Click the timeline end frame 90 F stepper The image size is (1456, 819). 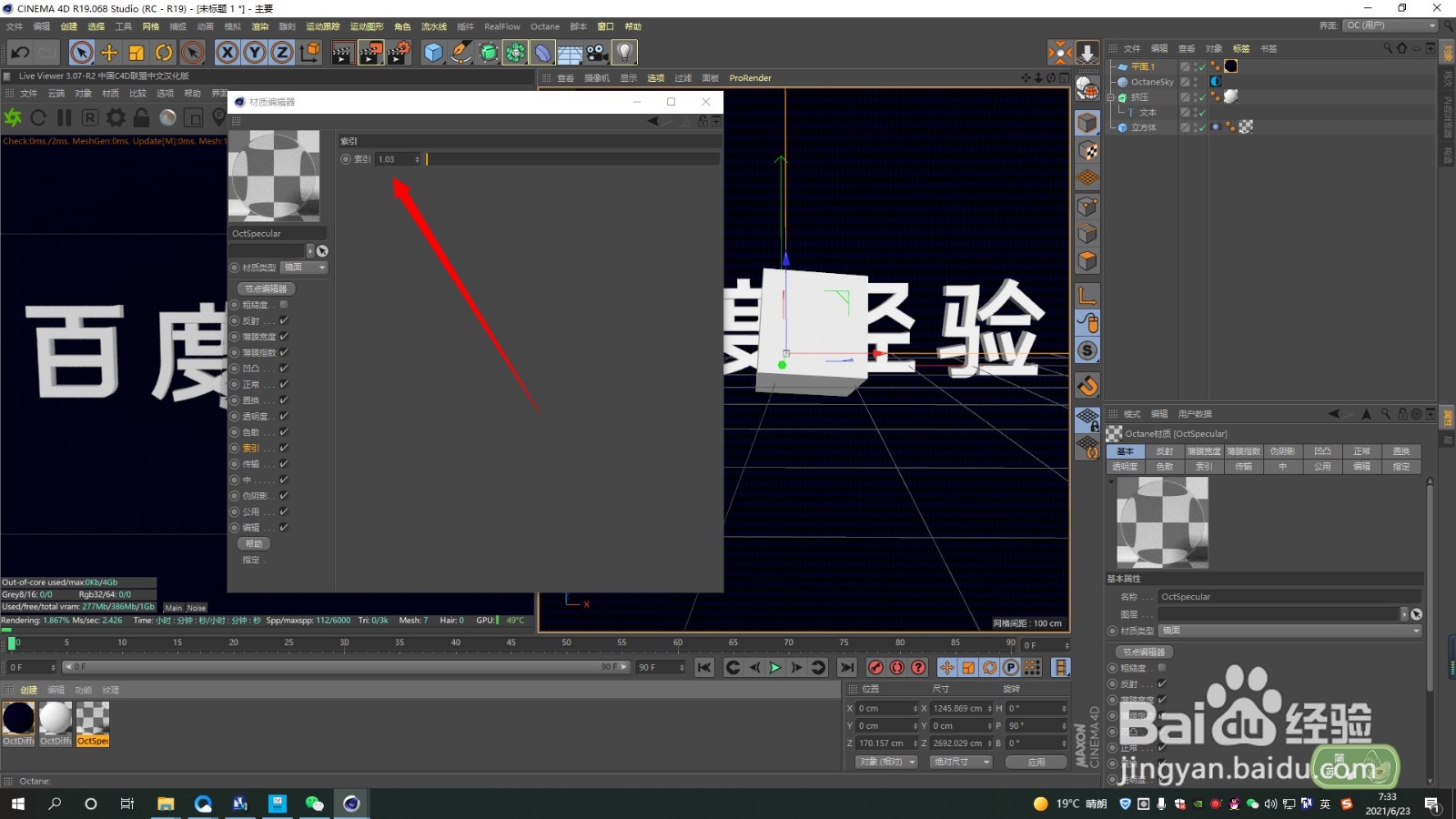682,667
